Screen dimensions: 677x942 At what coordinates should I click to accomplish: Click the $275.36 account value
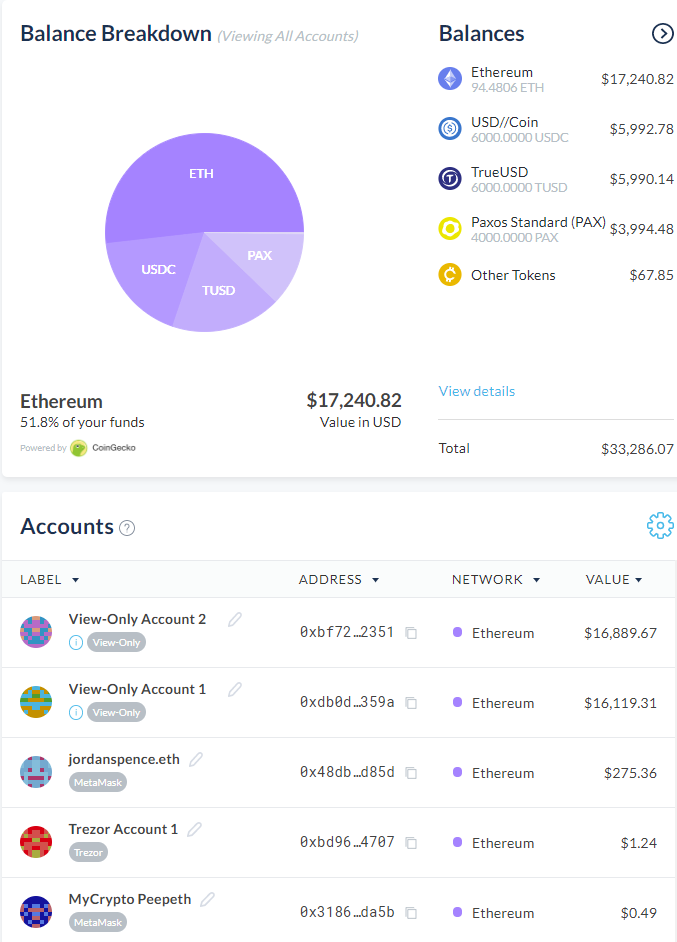click(x=630, y=773)
